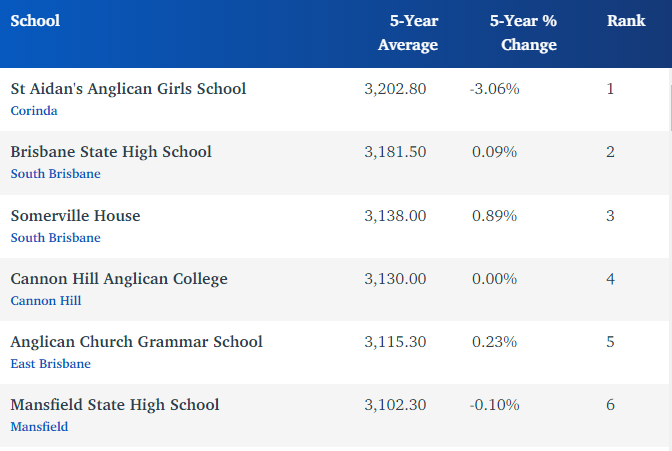The image size is (672, 451).
Task: Open Anglican Church Grammar School
Action: pyautogui.click(x=136, y=342)
